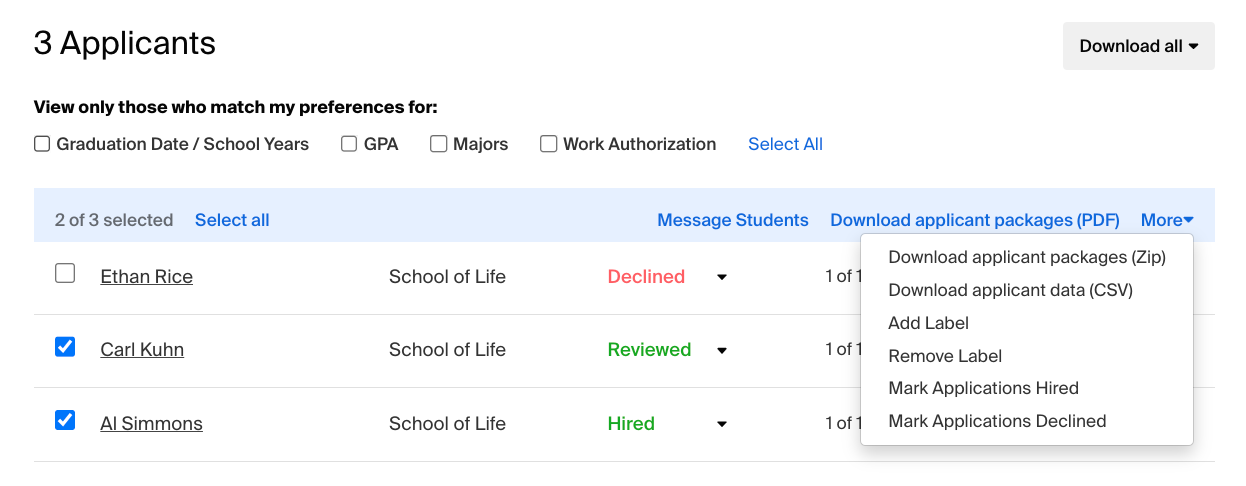The image size is (1246, 486).
Task: Click Download applicant packages (PDF)
Action: [975, 220]
